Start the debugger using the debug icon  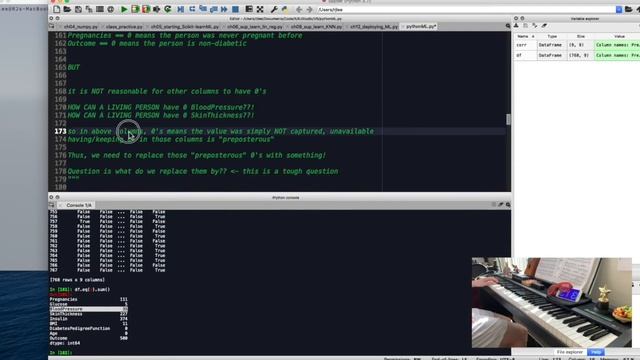point(180,9)
